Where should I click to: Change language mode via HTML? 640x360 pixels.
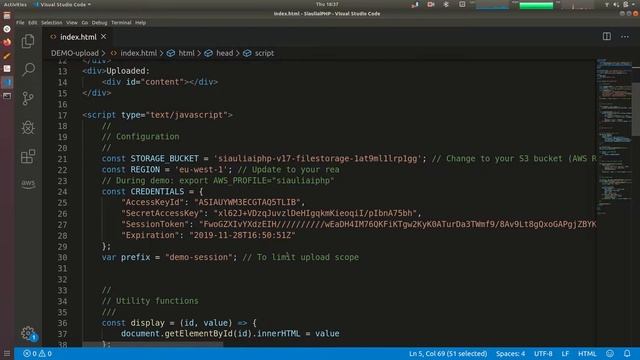click(x=587, y=353)
